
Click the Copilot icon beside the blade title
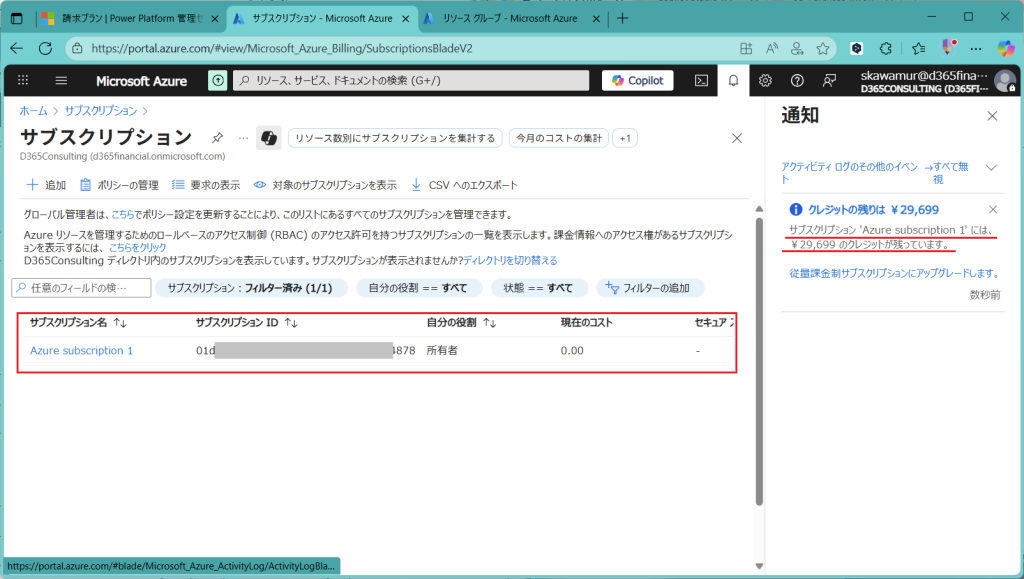pyautogui.click(x=268, y=138)
